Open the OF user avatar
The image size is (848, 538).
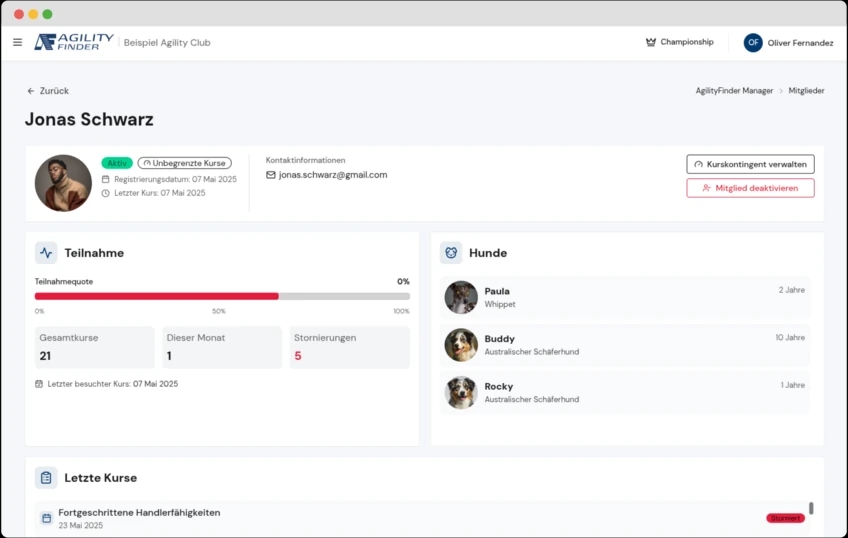[753, 43]
